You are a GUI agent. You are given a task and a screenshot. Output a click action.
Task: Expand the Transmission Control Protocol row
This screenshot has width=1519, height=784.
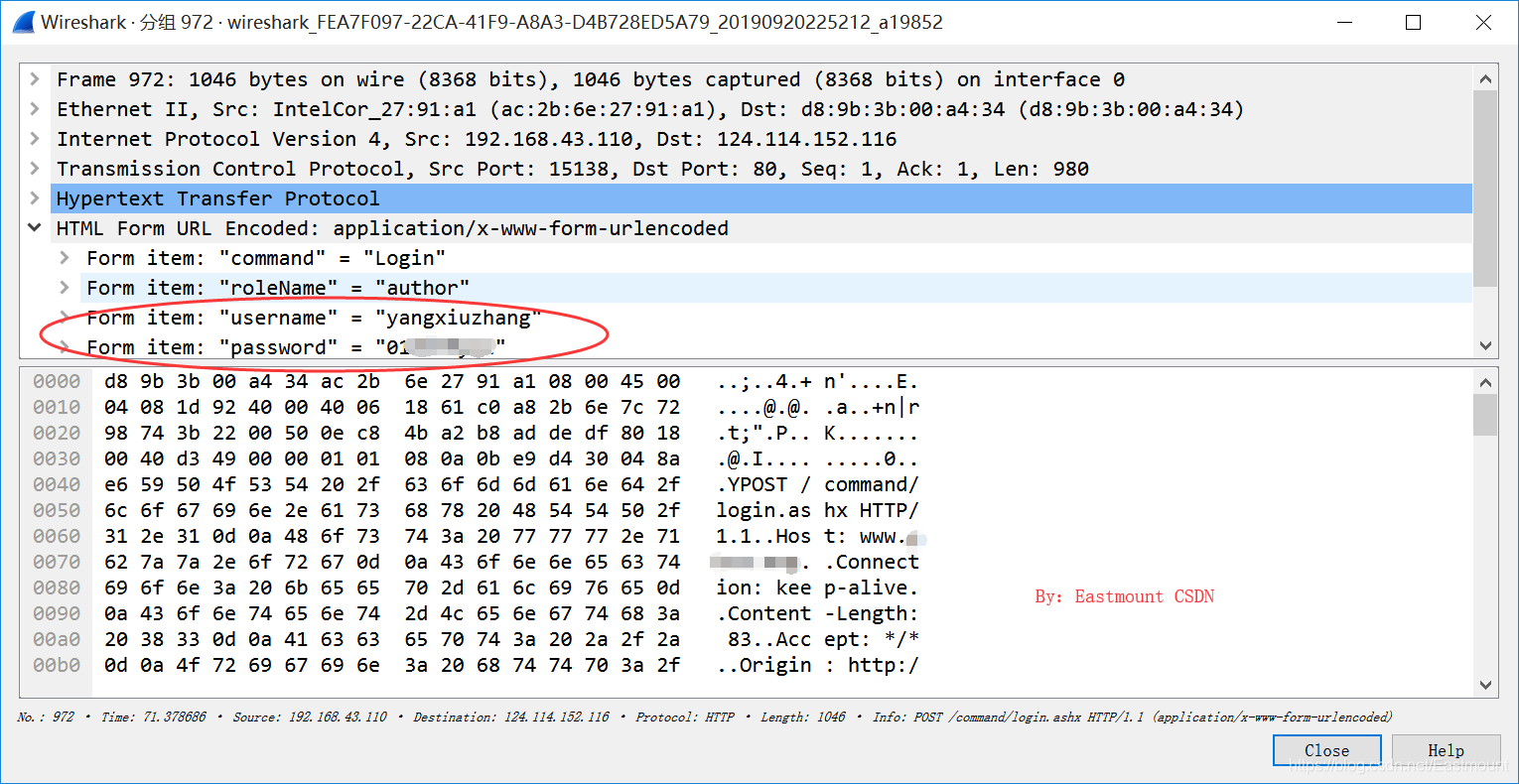[35, 169]
